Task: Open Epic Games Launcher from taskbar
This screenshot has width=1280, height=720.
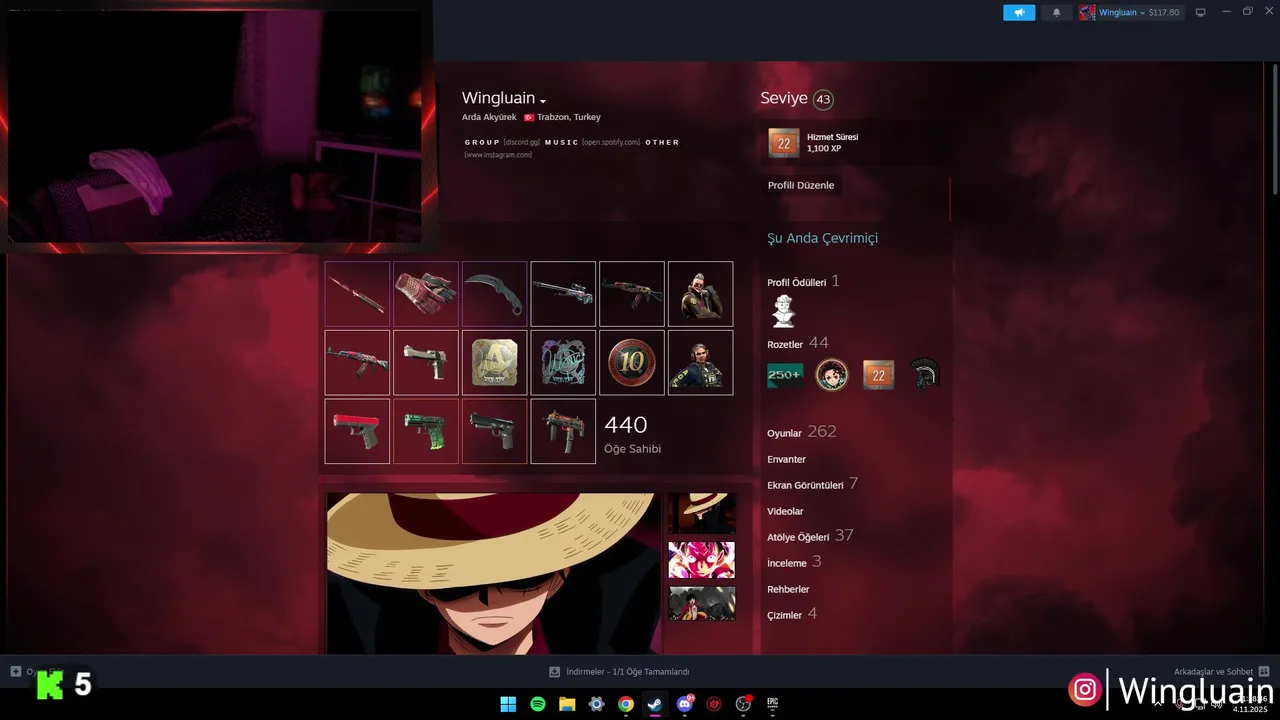Action: pyautogui.click(x=773, y=704)
